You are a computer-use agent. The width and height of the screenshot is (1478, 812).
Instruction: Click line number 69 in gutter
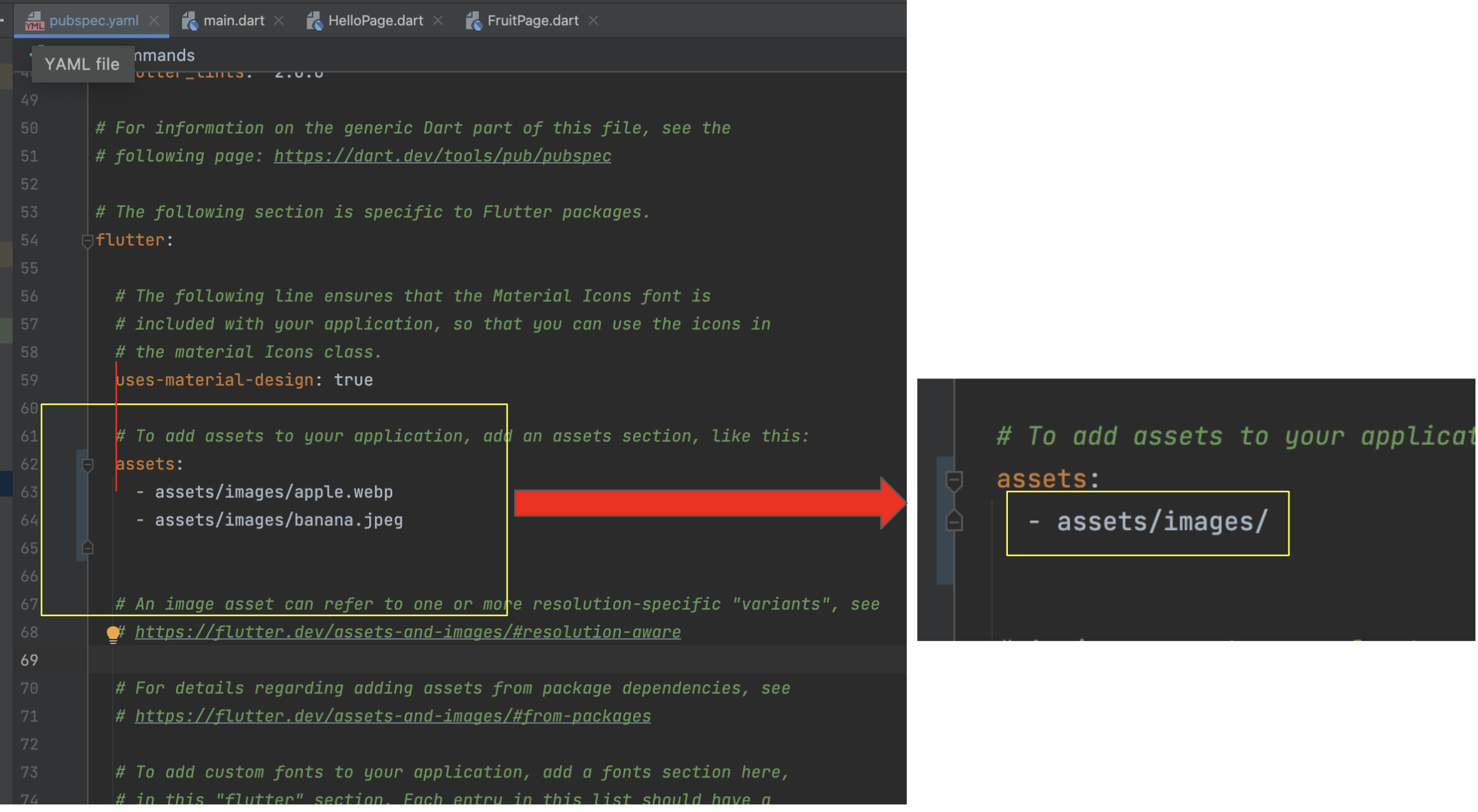tap(29, 661)
